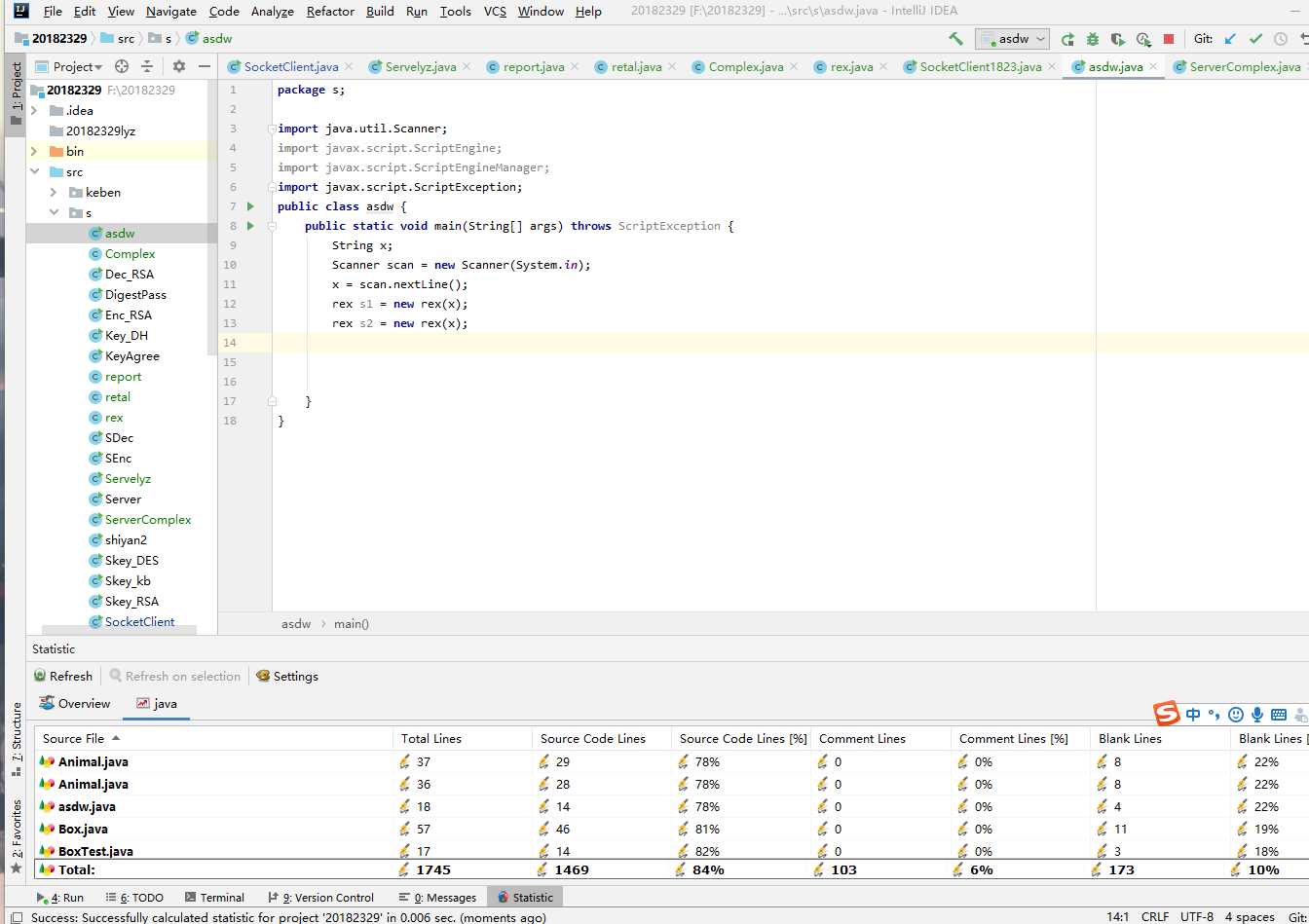Toggle the 1: Project side tab
This screenshot has height=924, width=1309.
pyautogui.click(x=16, y=93)
